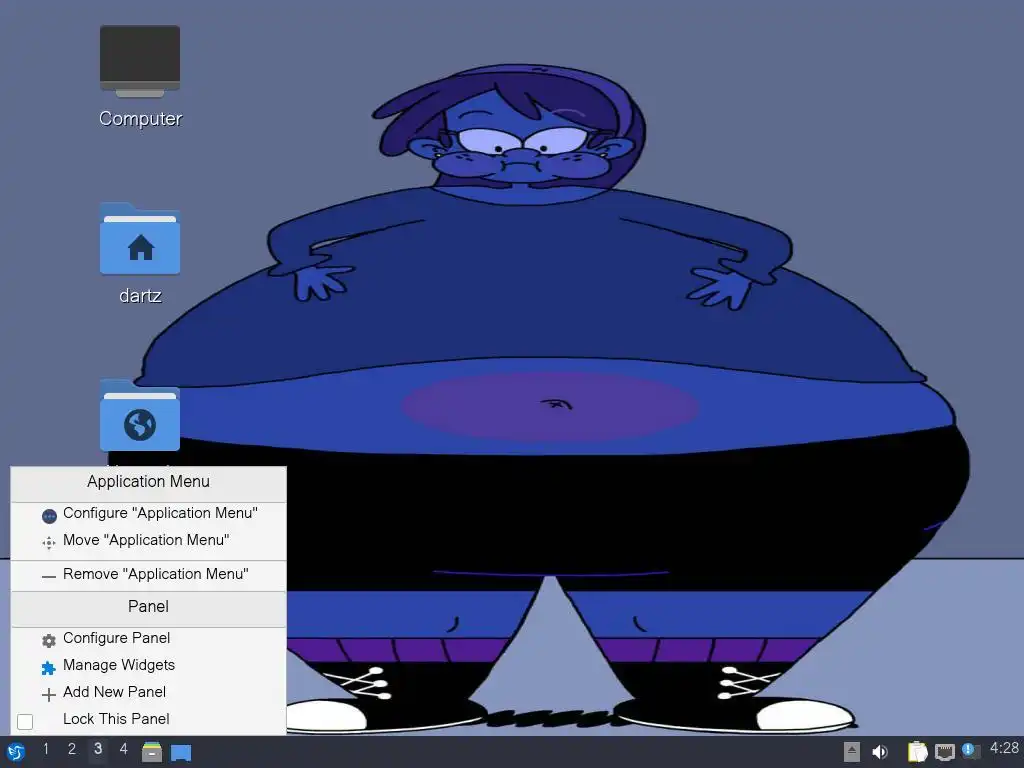1024x768 pixels.
Task: Open the network connection tray icon
Action: 944,752
